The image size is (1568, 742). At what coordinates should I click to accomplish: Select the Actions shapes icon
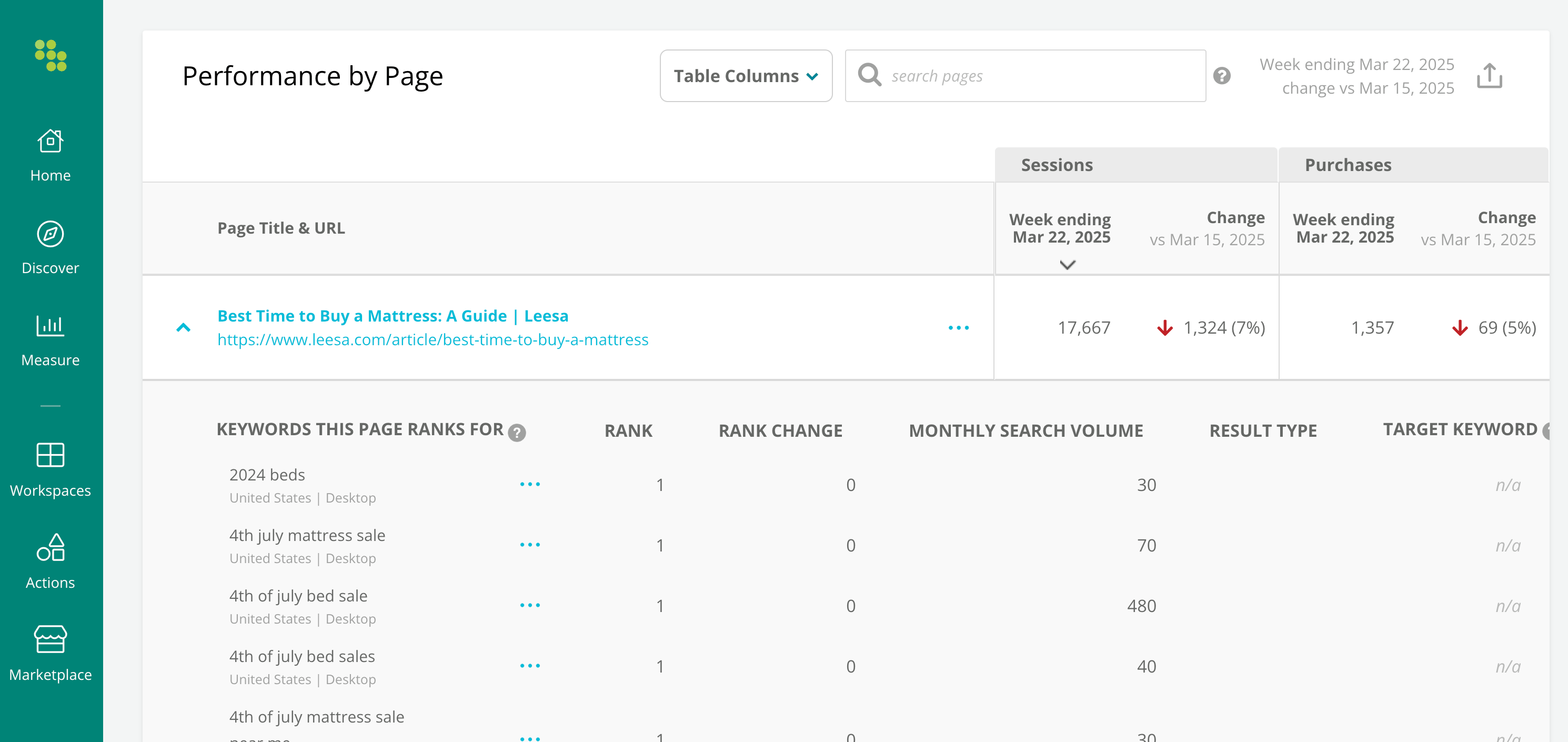click(51, 547)
